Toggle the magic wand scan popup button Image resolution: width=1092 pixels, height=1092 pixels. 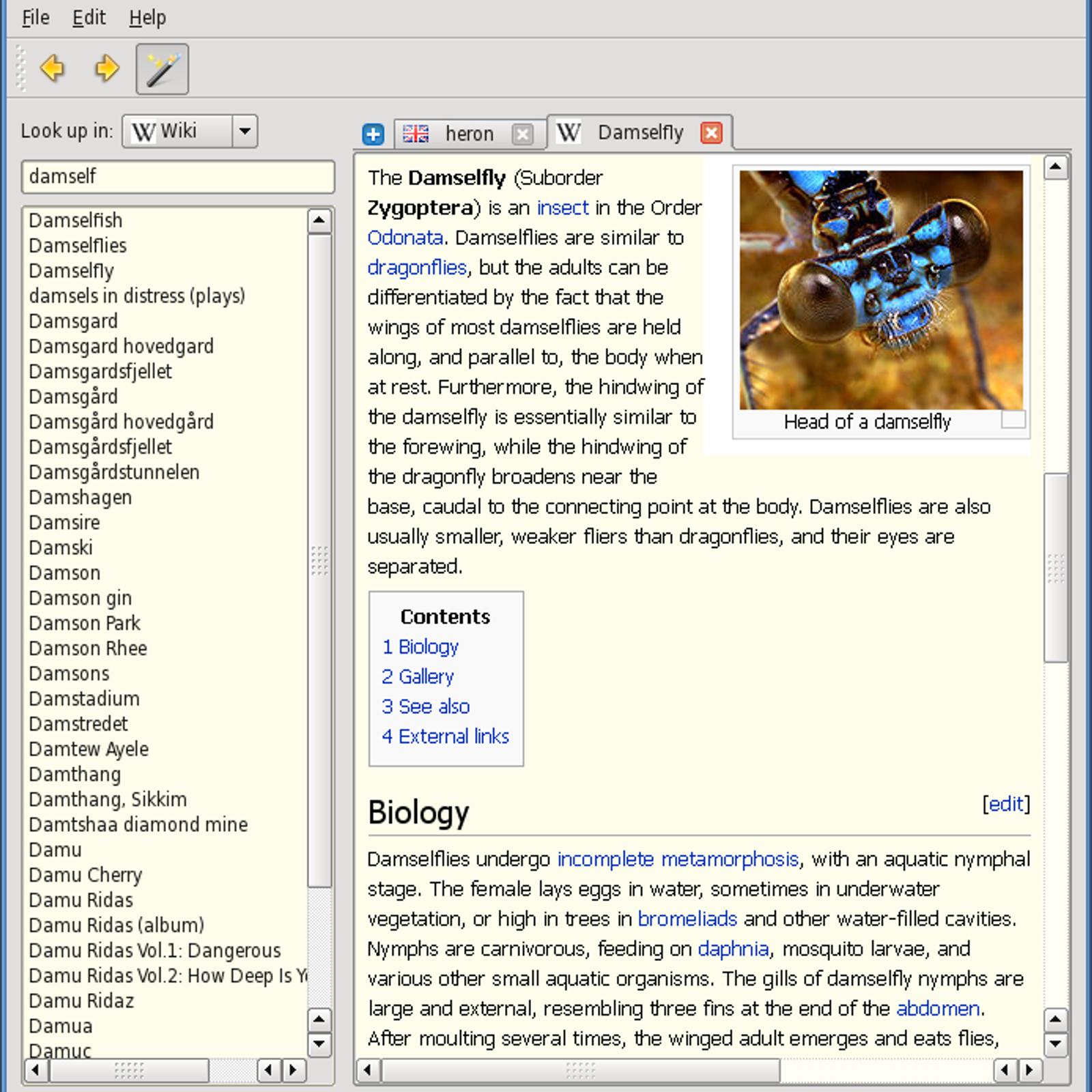162,69
